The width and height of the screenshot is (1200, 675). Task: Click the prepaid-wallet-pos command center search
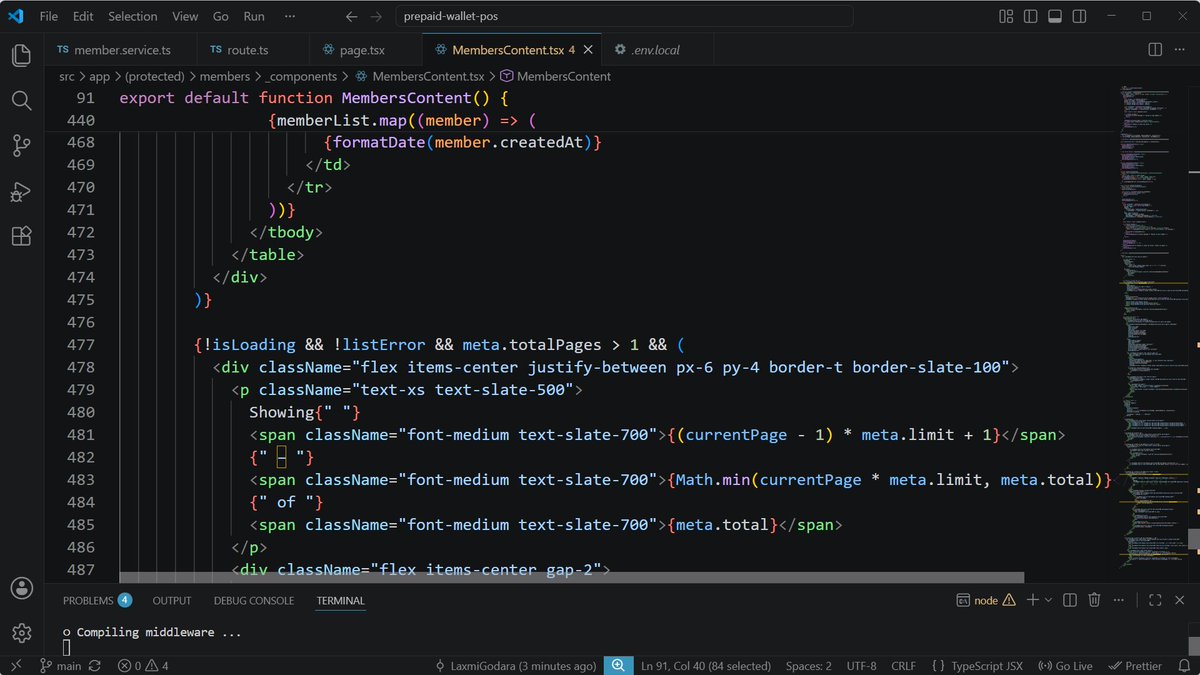pos(624,16)
